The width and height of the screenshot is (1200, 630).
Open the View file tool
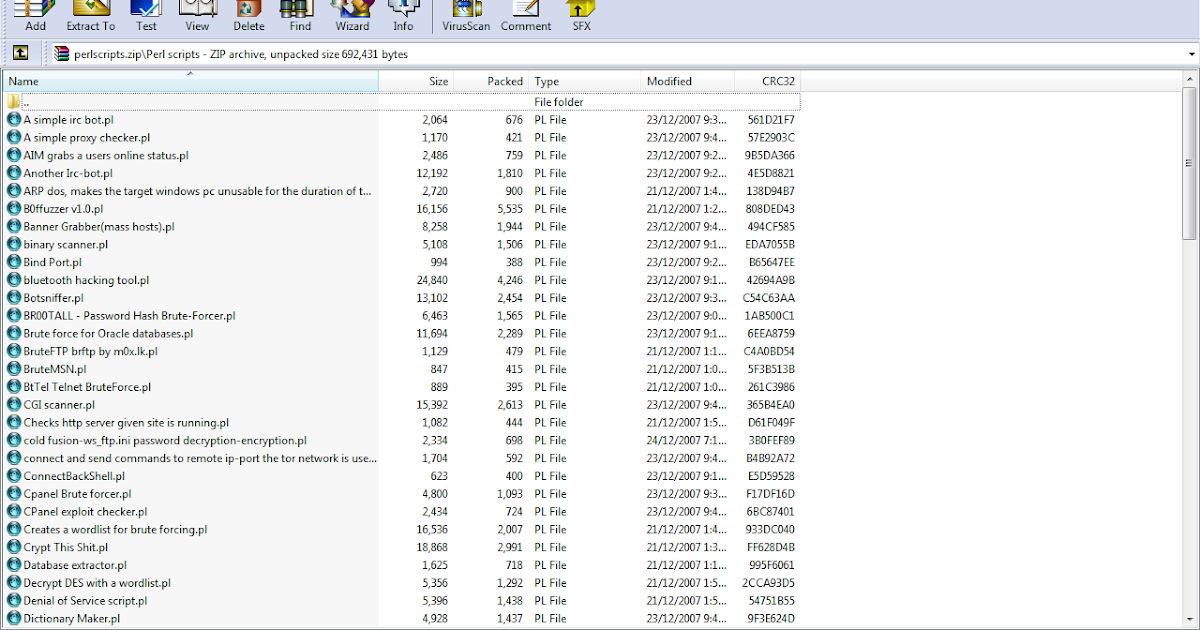click(197, 15)
